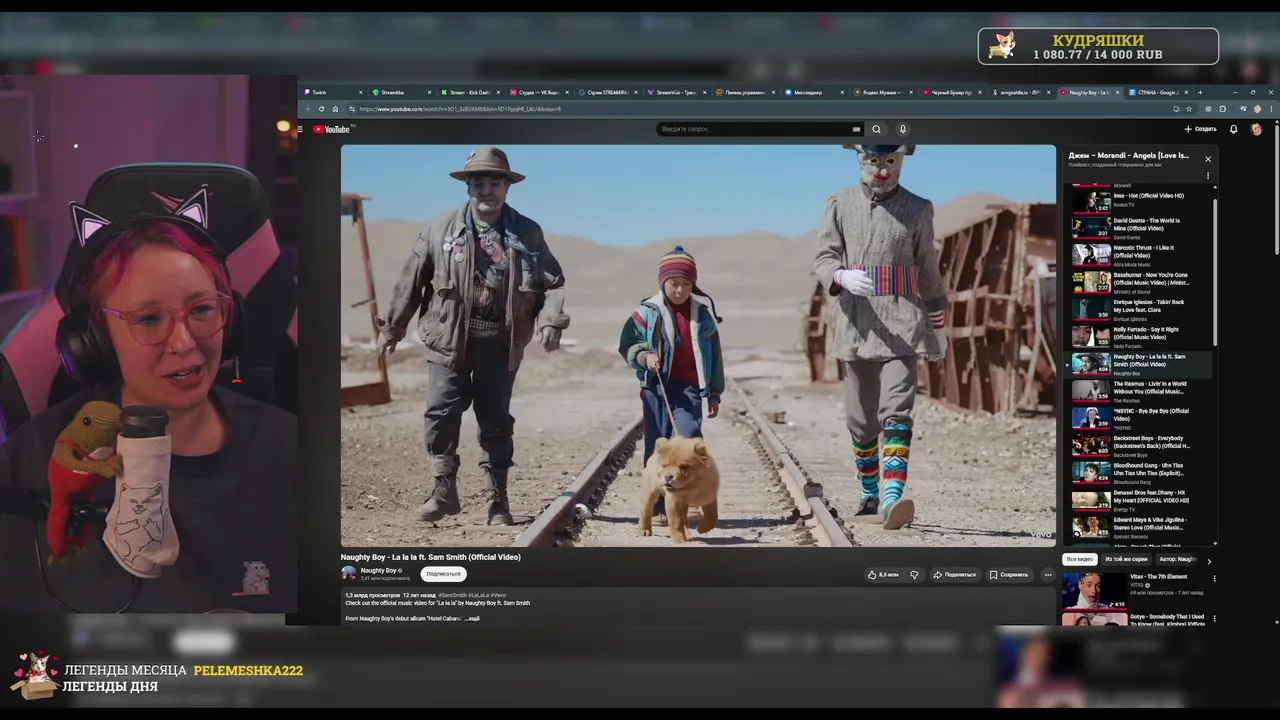The image size is (1280, 720).
Task: Click the Создать (Create) button
Action: (x=1200, y=129)
